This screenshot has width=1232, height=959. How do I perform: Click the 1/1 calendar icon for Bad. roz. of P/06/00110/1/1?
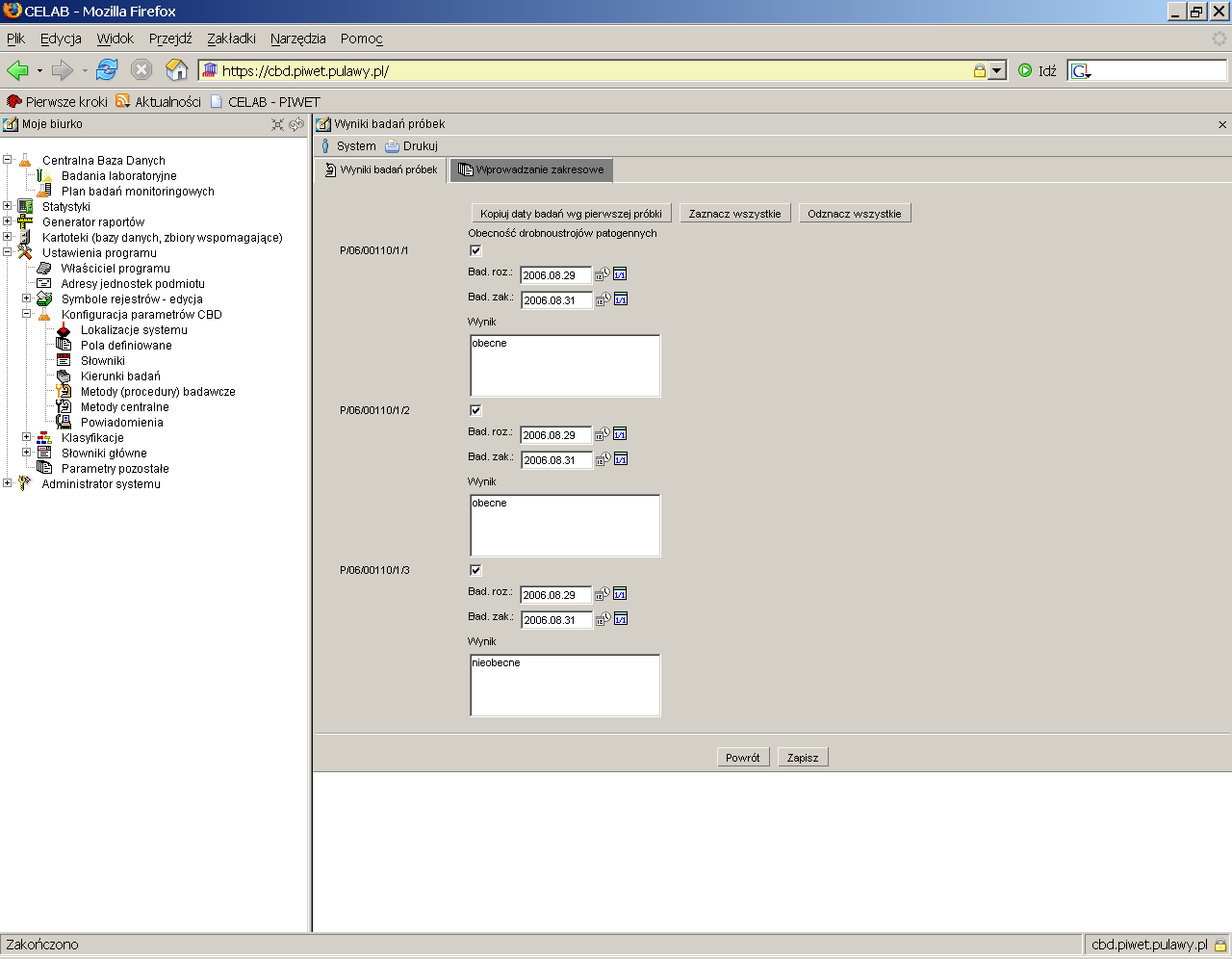[x=621, y=274]
